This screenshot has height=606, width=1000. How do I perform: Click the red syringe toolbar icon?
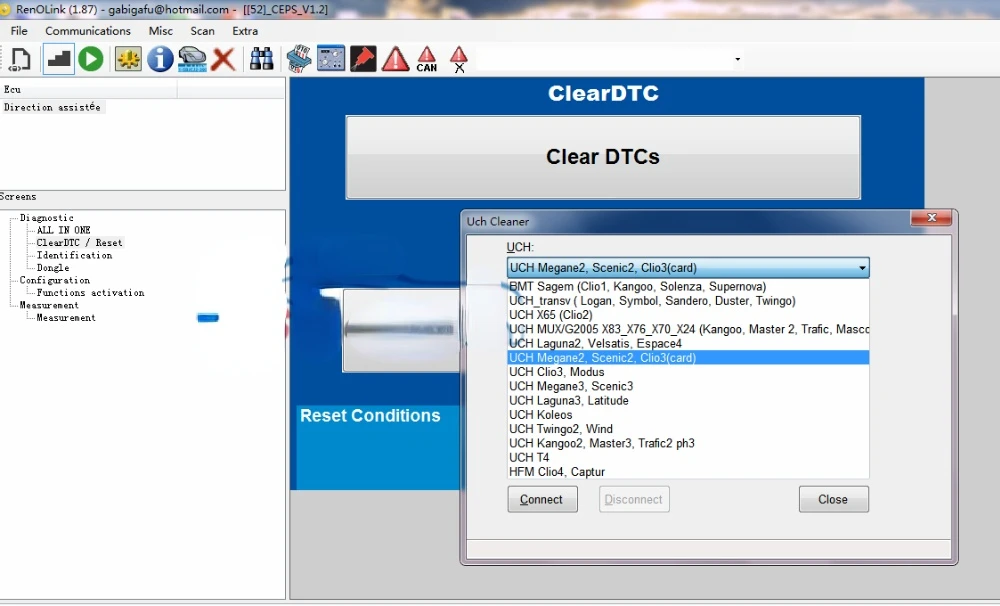click(363, 59)
